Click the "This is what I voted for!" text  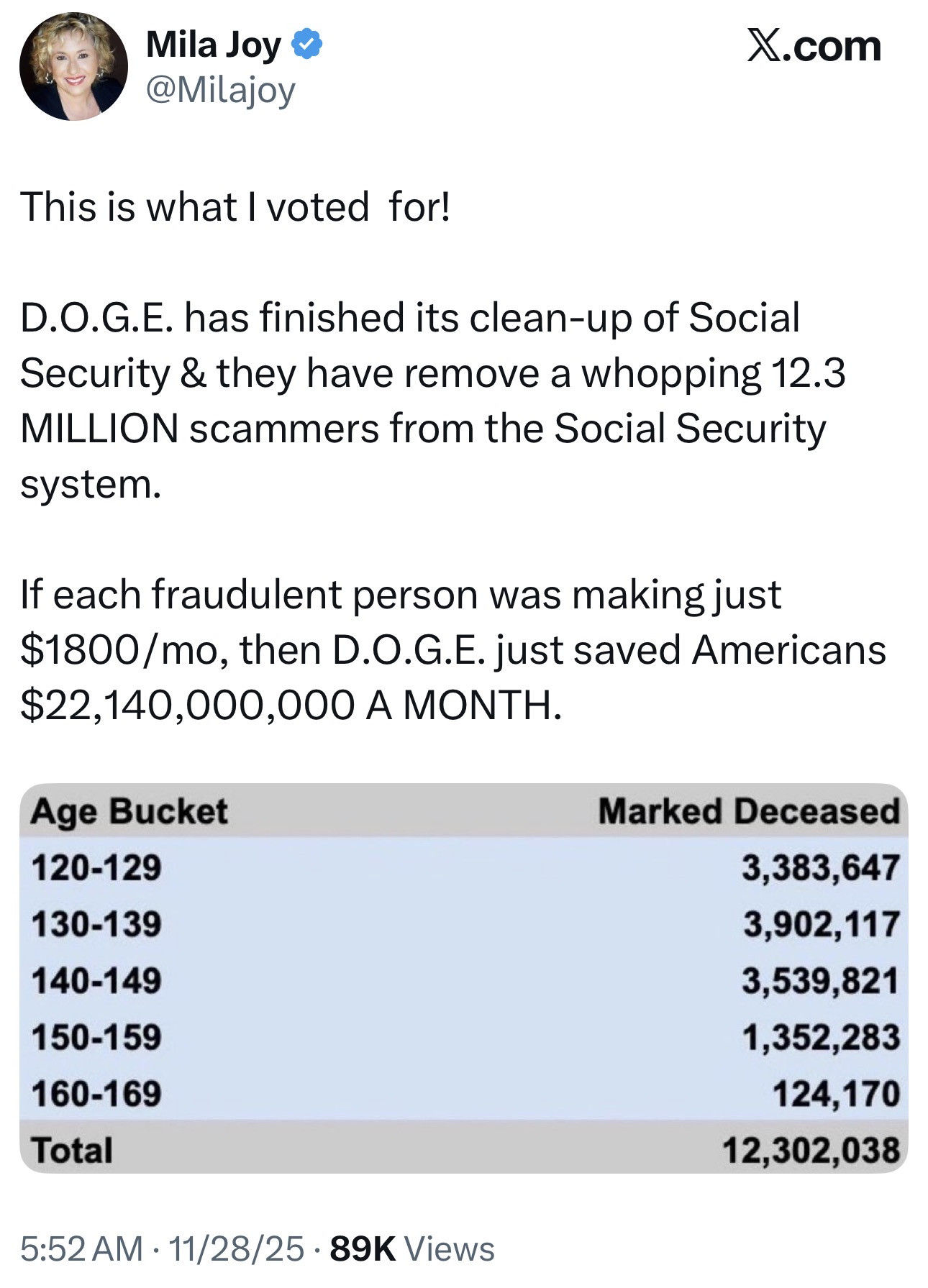[235, 207]
